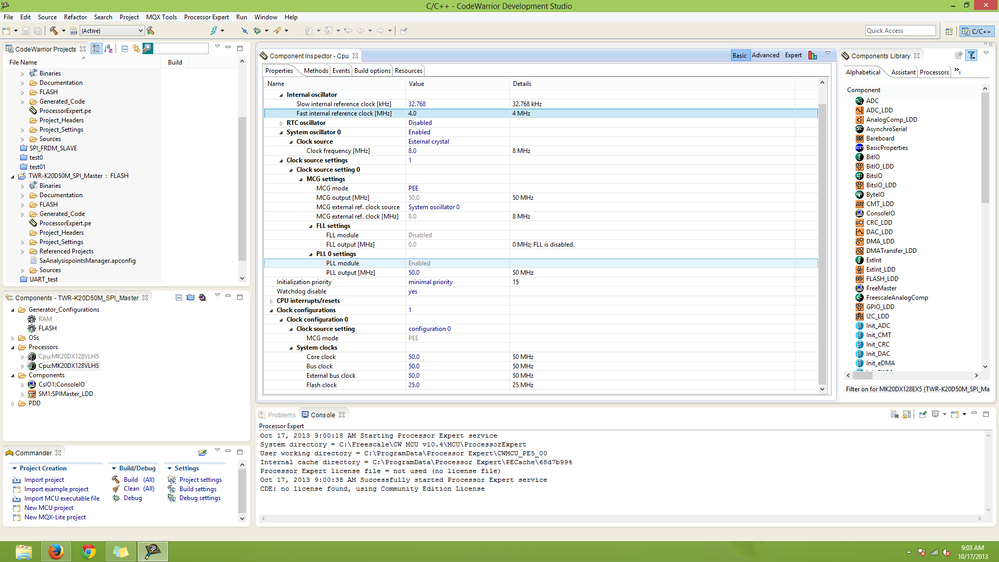Click folder icon in Components panel toolbar

coord(190,298)
